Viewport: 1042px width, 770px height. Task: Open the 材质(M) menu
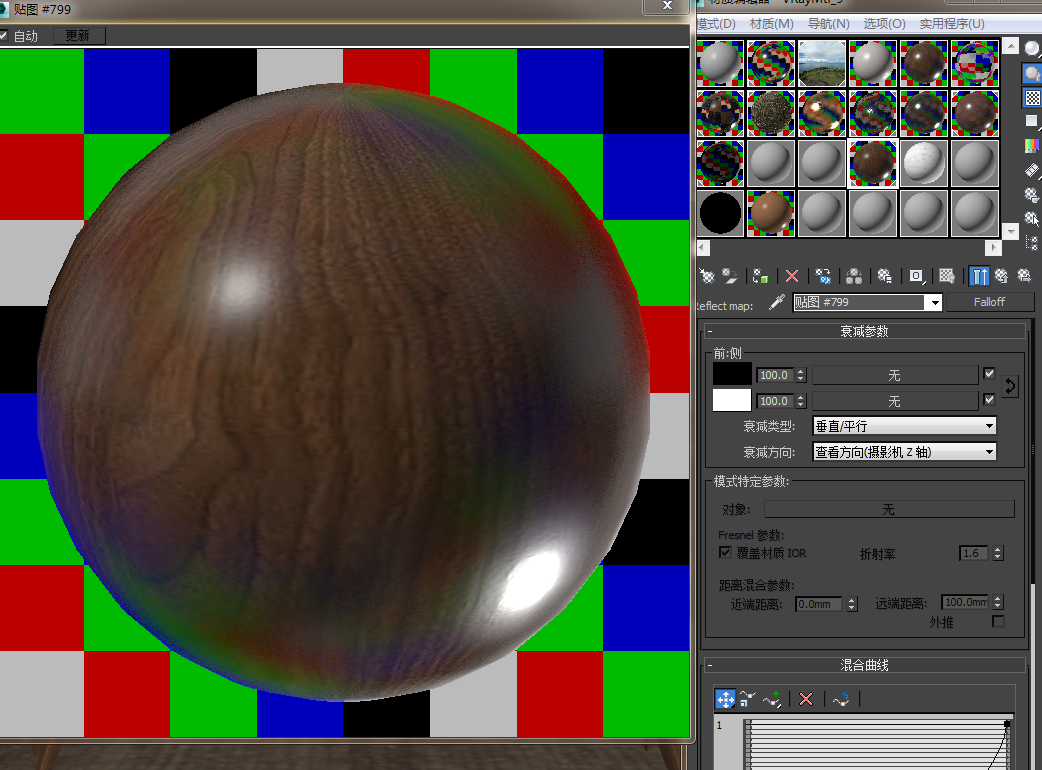[x=771, y=24]
